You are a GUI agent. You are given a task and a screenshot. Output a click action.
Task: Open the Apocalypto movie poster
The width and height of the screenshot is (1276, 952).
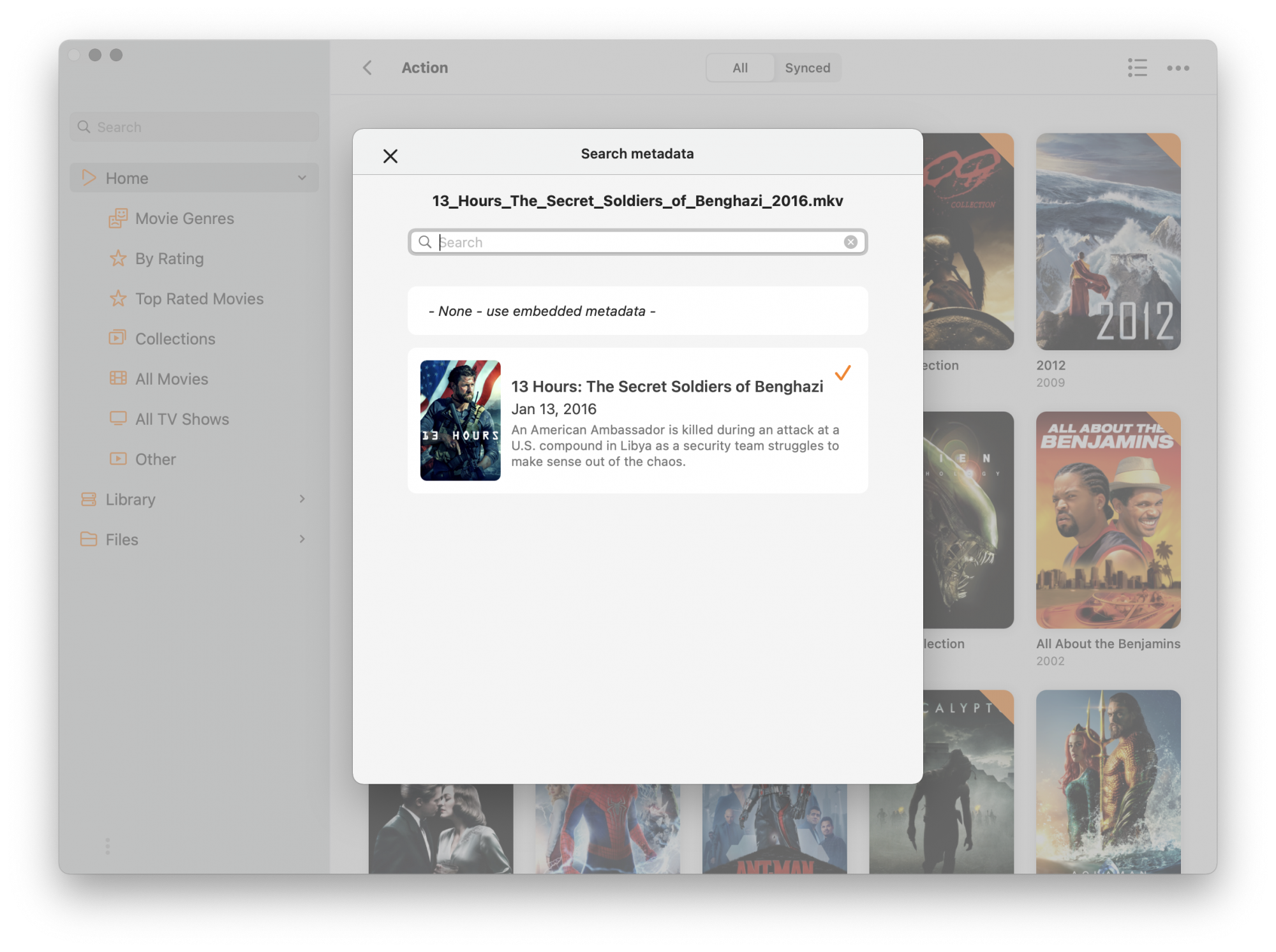tap(968, 782)
